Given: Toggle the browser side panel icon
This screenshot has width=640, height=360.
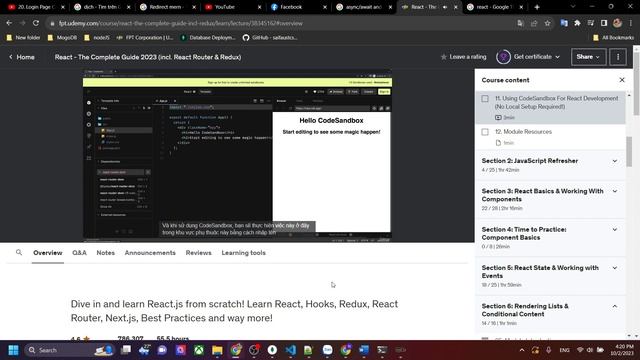Looking at the screenshot, I should click(x=604, y=23).
